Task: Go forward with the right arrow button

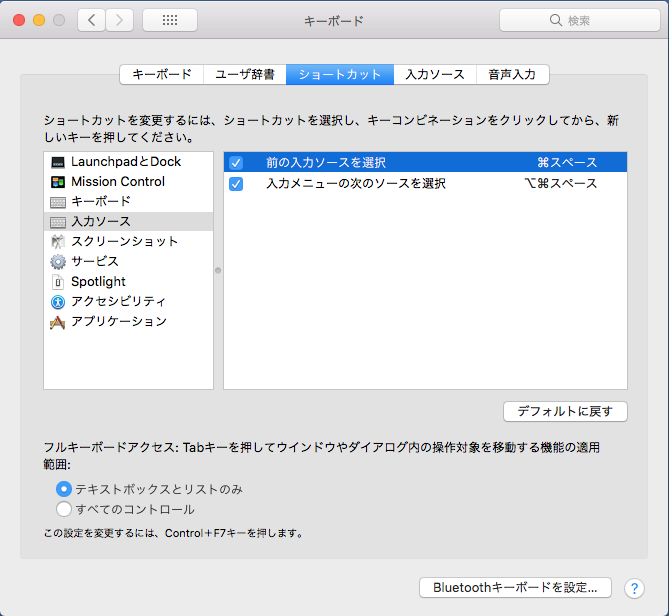Action: click(119, 20)
